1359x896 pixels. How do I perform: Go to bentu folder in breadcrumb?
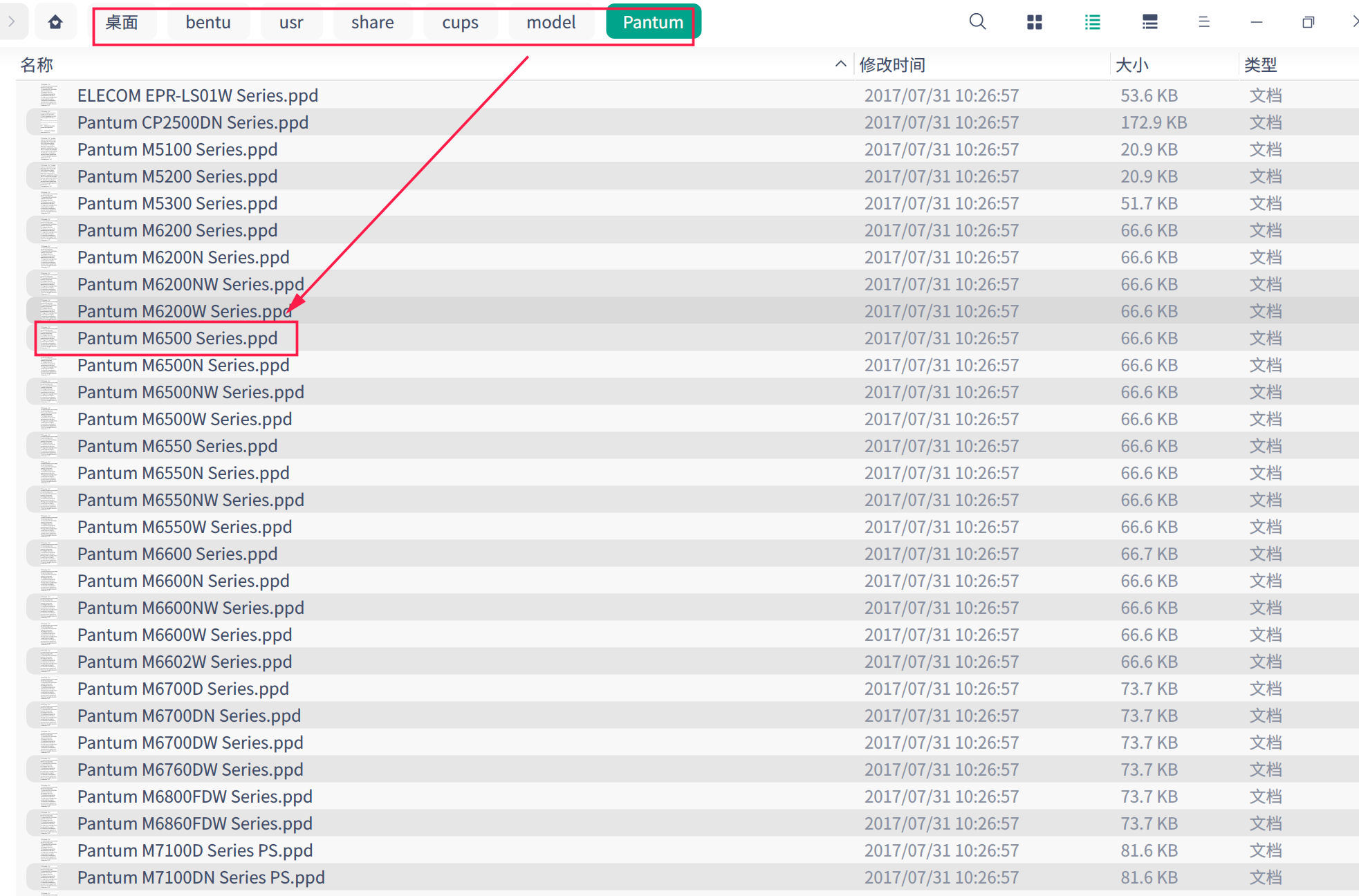tap(208, 22)
